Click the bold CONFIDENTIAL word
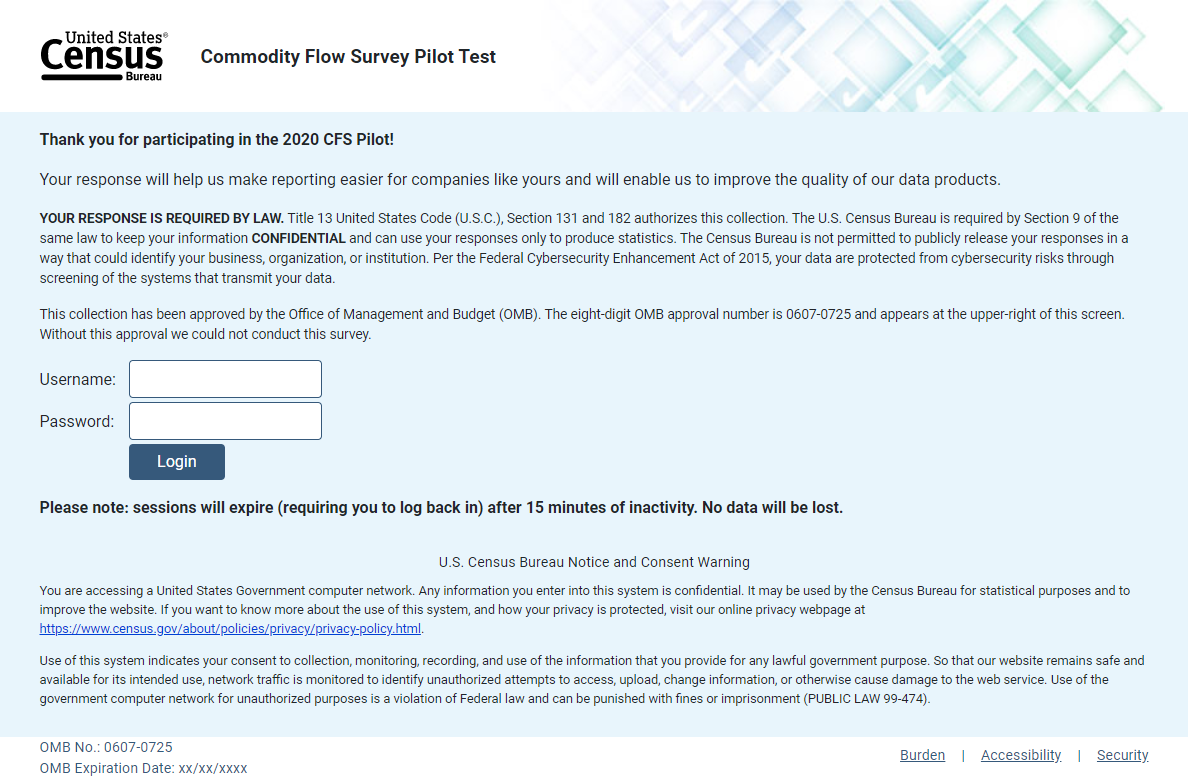1188x779 pixels. 299,238
